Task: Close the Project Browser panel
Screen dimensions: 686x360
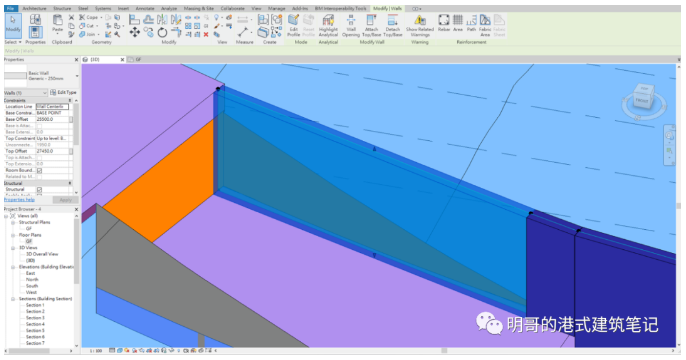Action: pyautogui.click(x=77, y=209)
